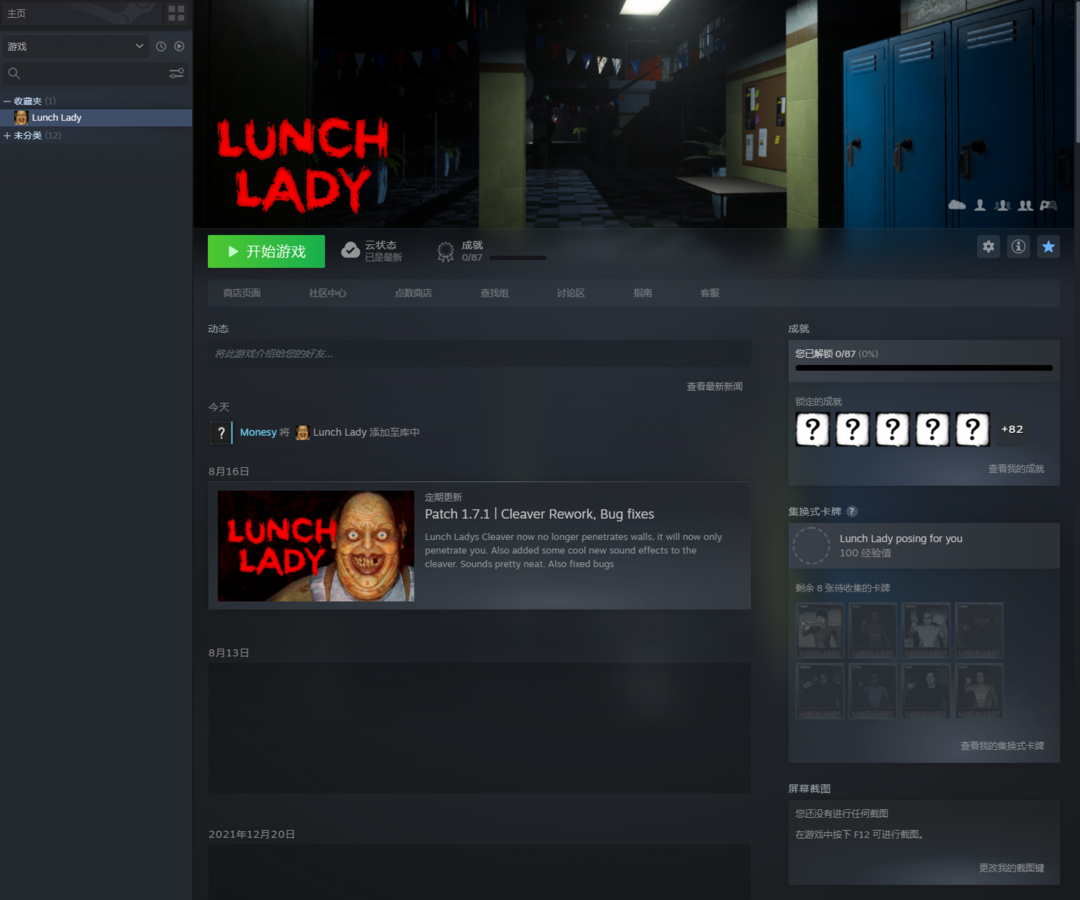Open the Patch 1.7.1 news thumbnail
The height and width of the screenshot is (900, 1080).
click(316, 546)
